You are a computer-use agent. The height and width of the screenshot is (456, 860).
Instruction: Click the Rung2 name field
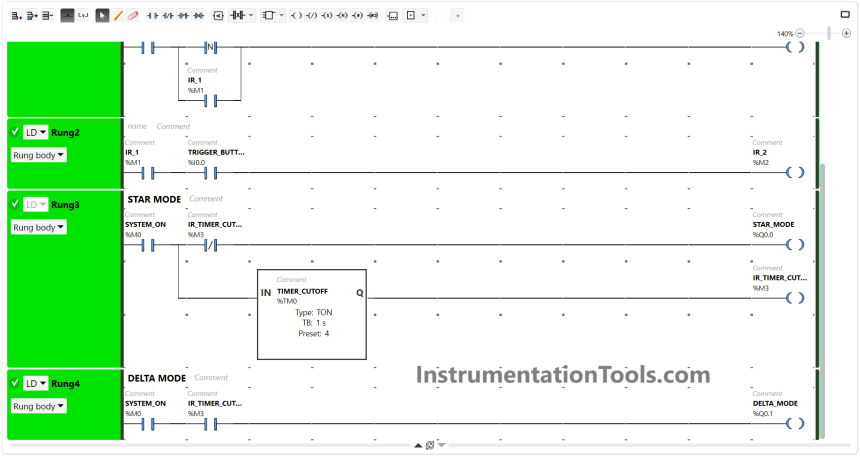pos(137,126)
